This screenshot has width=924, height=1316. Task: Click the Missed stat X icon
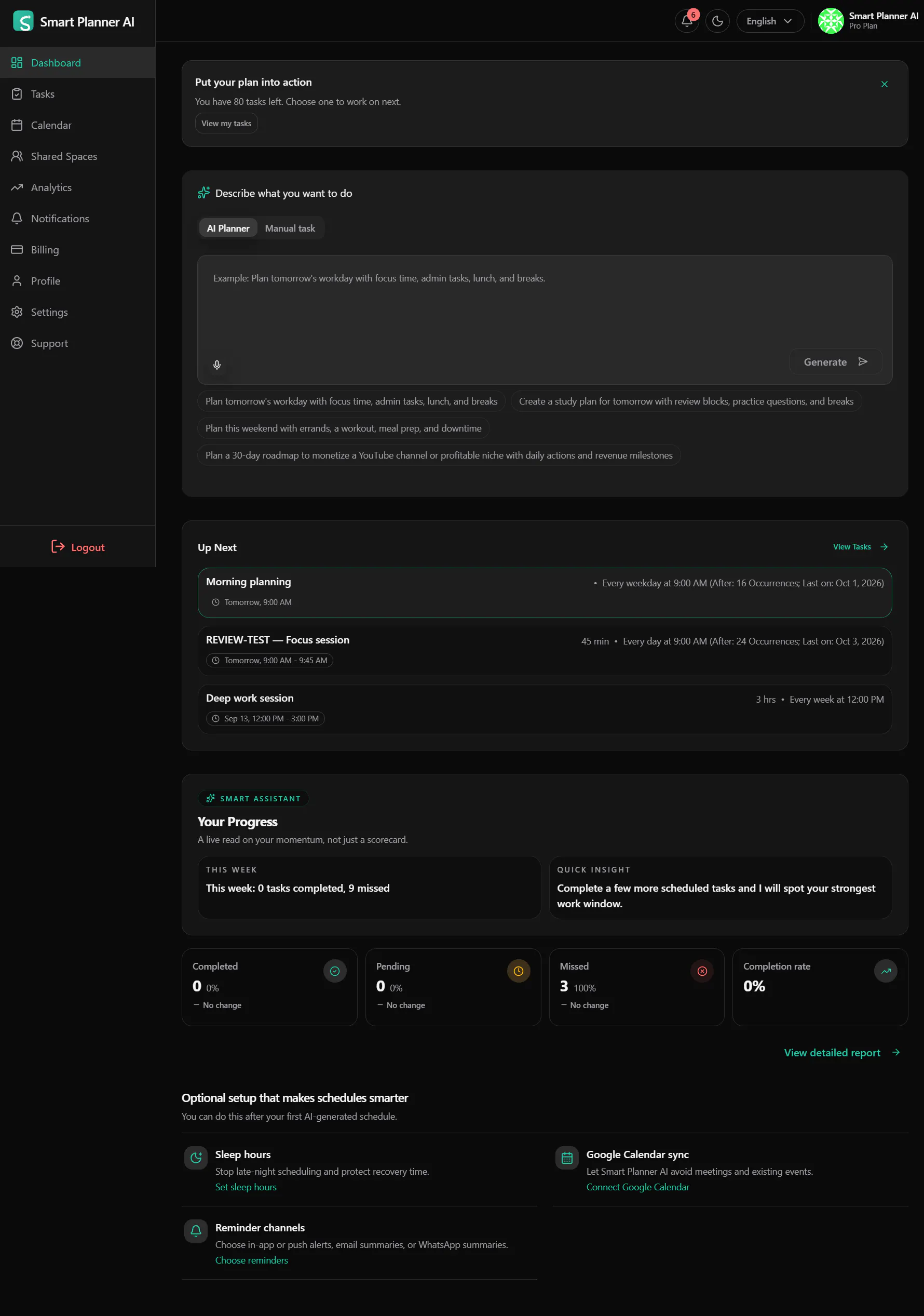[x=702, y=971]
